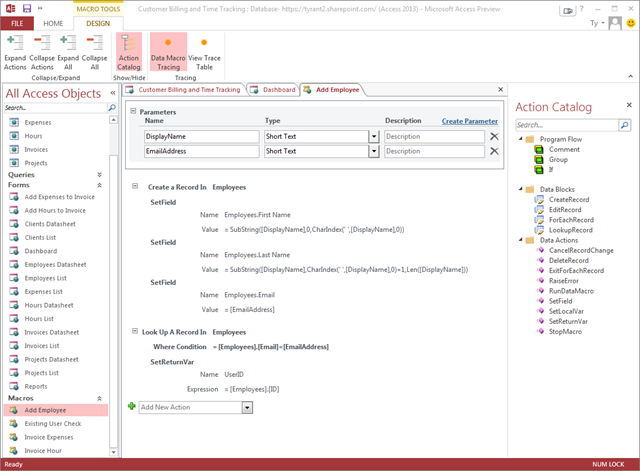The width and height of the screenshot is (640, 471).
Task: Delete the DisplayName parameter with its X icon
Action: [x=494, y=136]
